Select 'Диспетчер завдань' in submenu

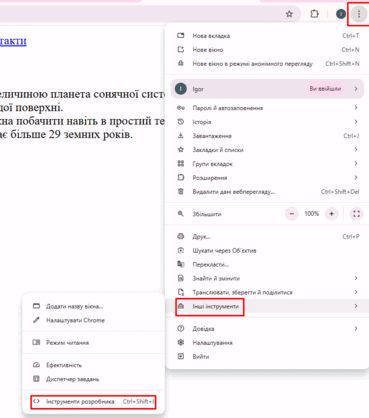[x=93, y=379]
